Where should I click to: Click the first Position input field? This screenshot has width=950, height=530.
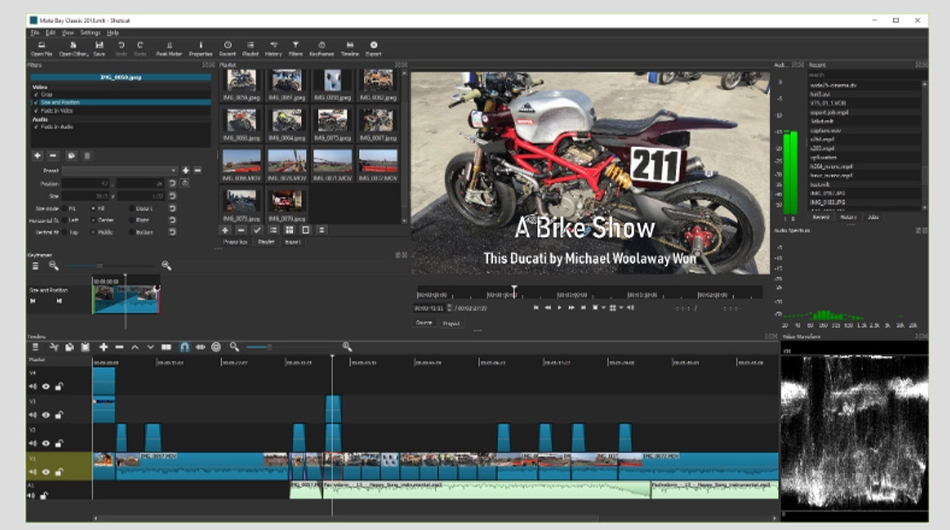click(86, 183)
